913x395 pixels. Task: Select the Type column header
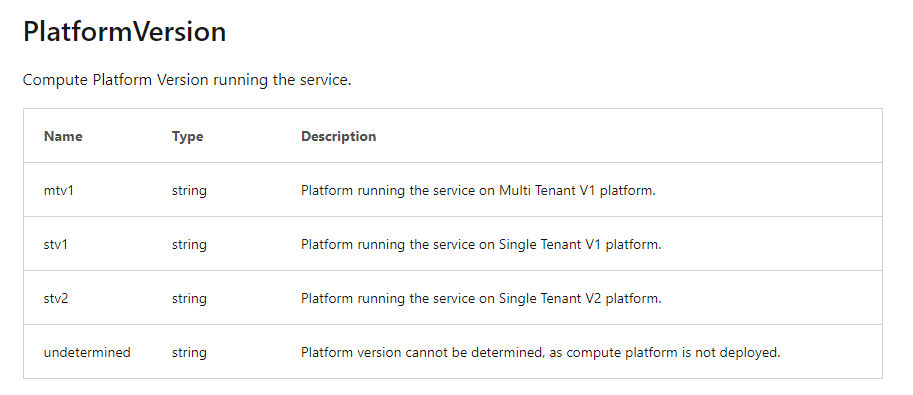click(x=187, y=136)
